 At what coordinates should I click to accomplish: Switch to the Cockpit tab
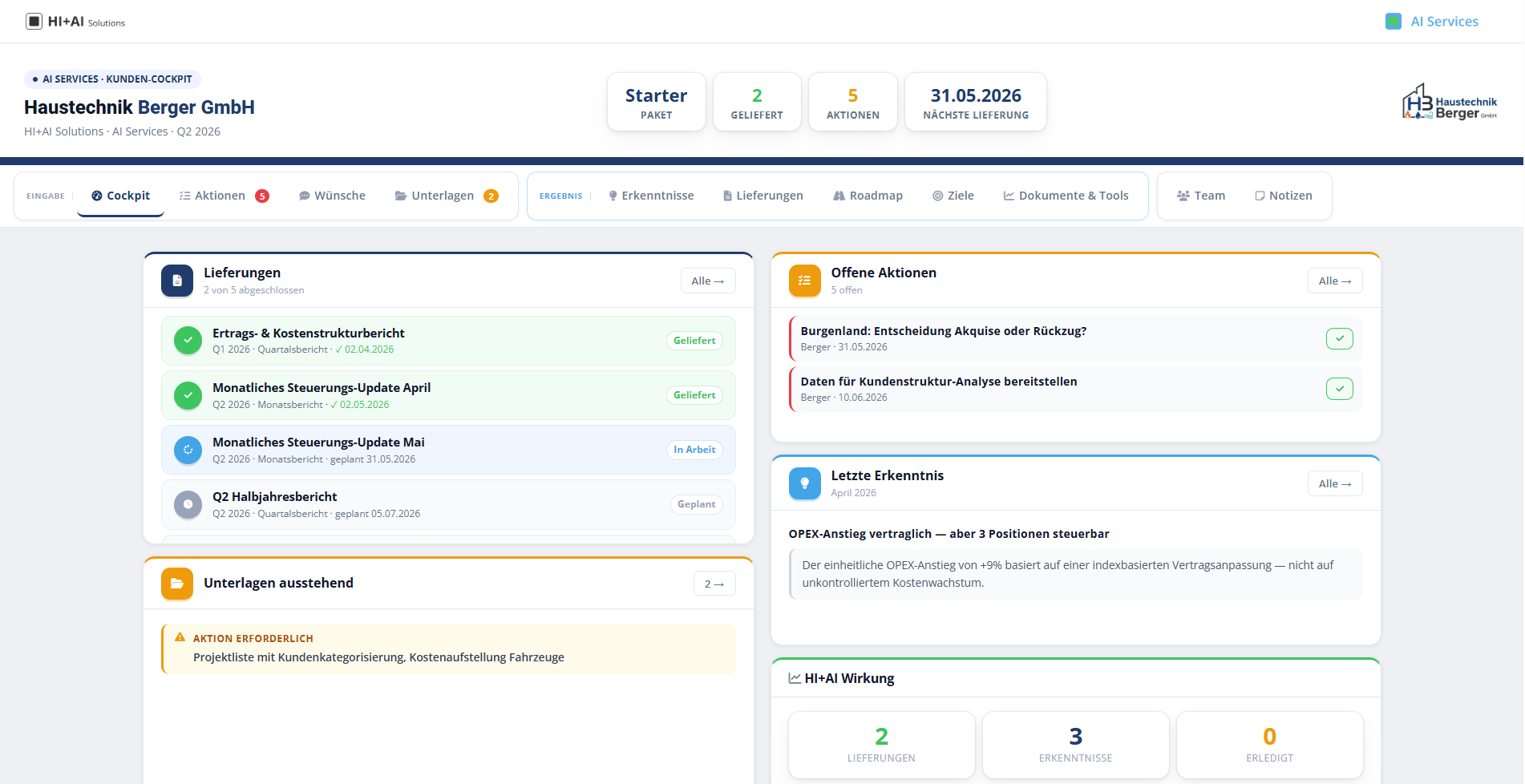[x=120, y=196]
